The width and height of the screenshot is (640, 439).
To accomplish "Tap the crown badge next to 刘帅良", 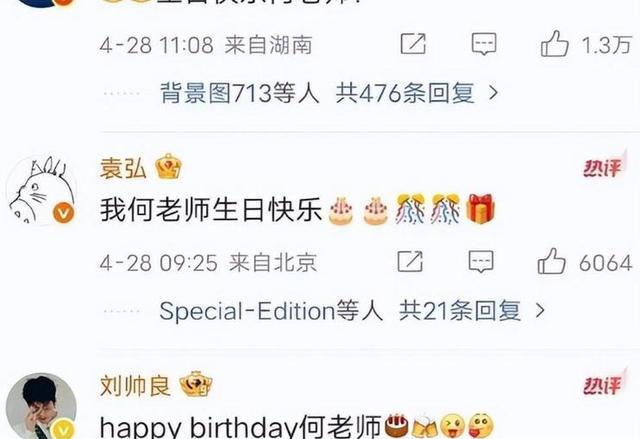I will [196, 384].
